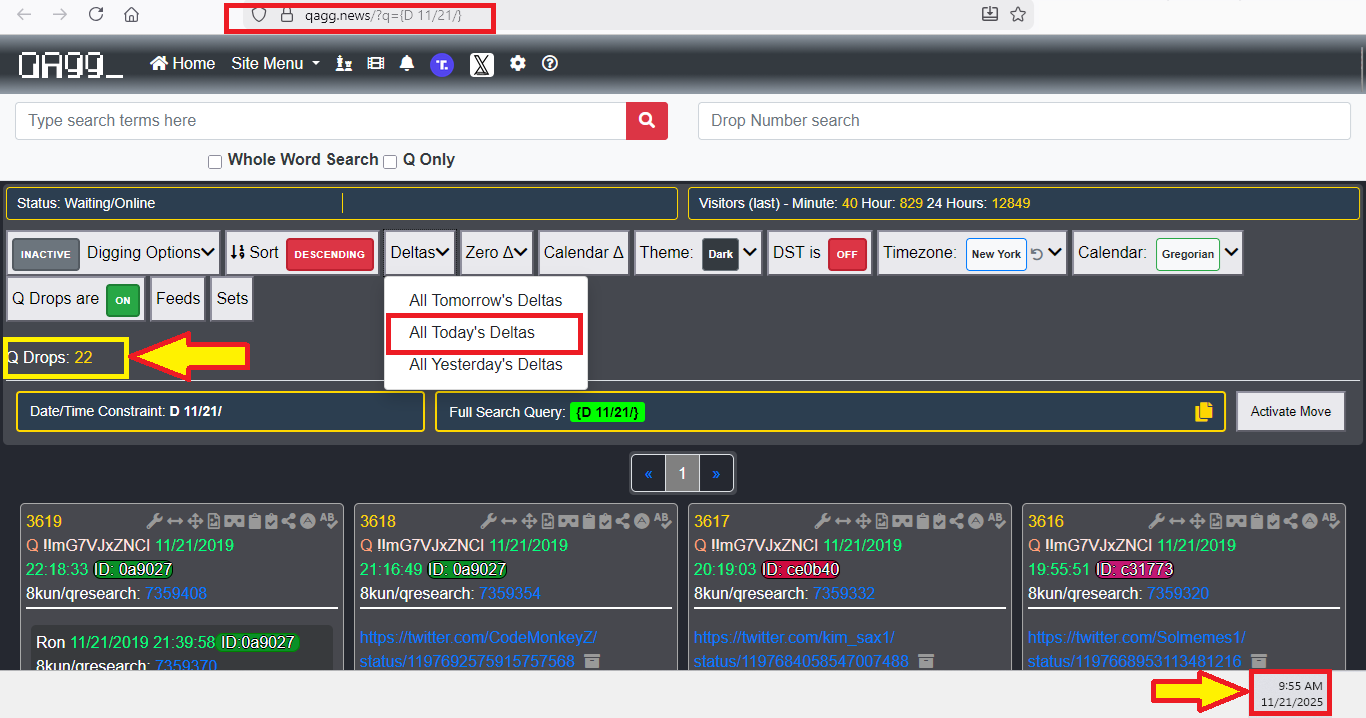Image resolution: width=1366 pixels, height=718 pixels.
Task: Click the help question mark icon
Action: pyautogui.click(x=550, y=64)
